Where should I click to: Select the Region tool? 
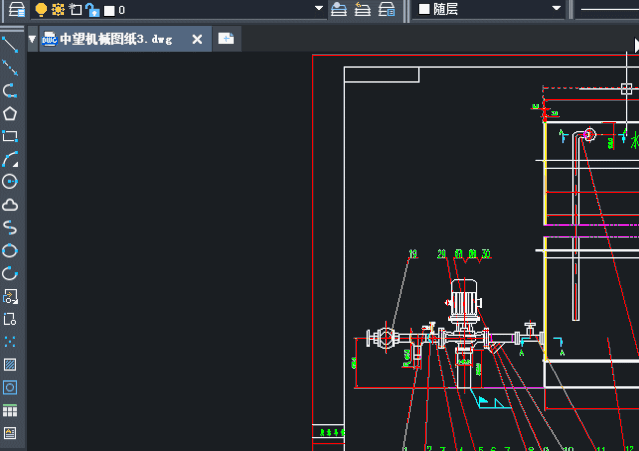coord(10,387)
